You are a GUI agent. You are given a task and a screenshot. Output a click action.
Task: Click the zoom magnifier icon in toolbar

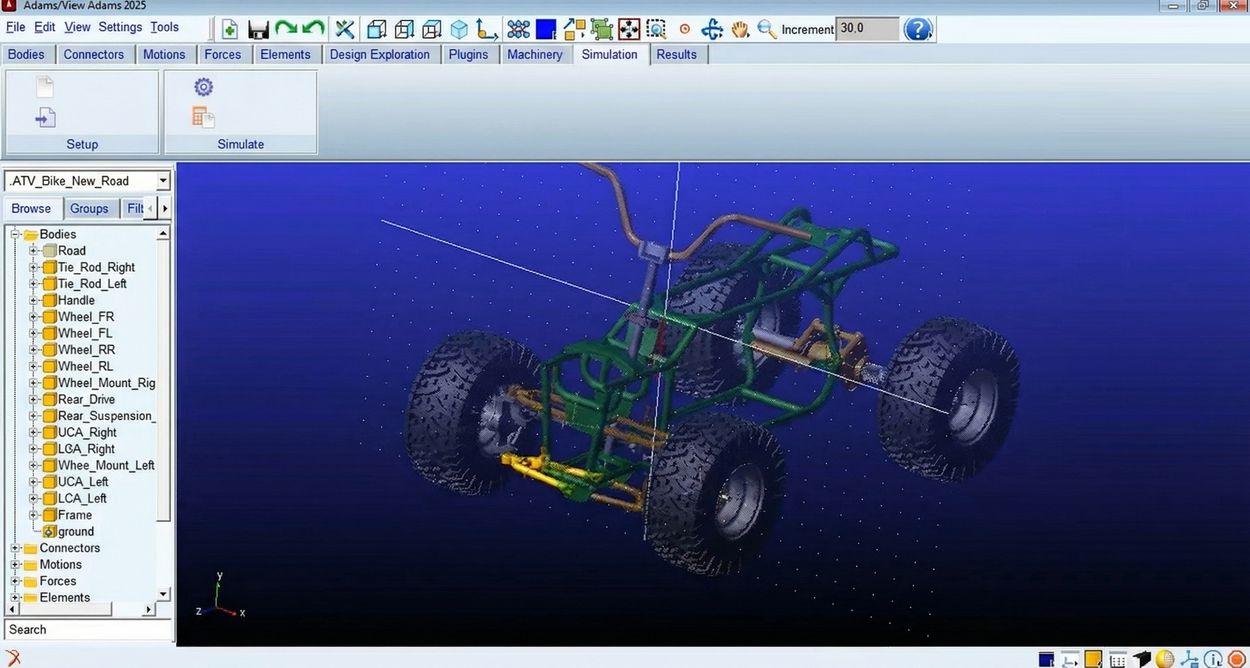point(767,29)
